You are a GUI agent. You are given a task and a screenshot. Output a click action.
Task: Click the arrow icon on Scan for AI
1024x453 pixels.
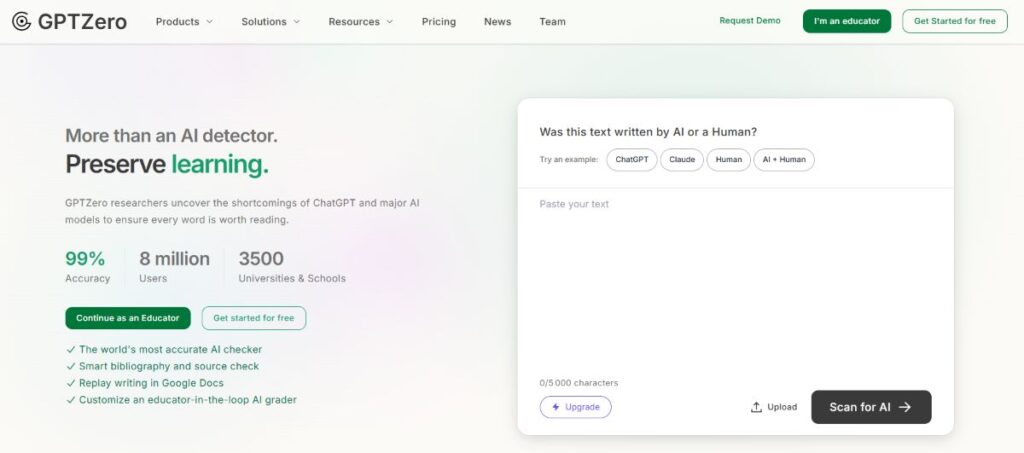[904, 407]
